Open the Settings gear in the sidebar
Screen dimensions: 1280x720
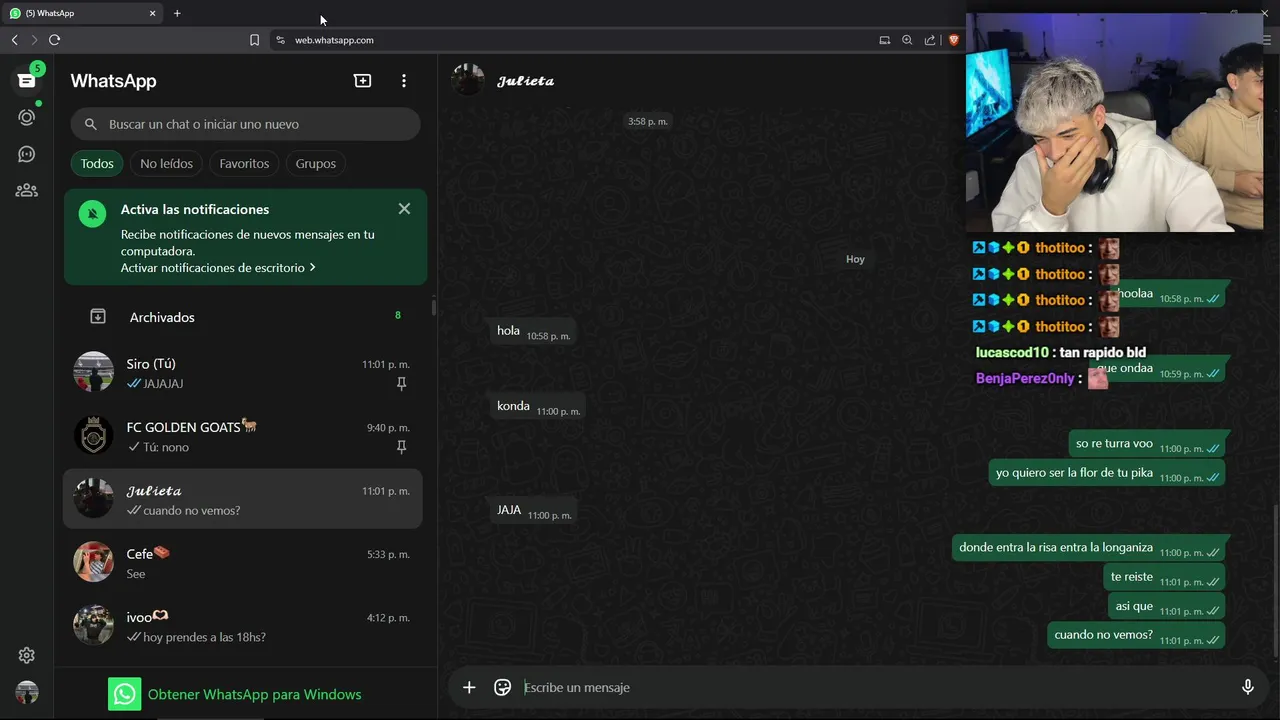tap(27, 656)
